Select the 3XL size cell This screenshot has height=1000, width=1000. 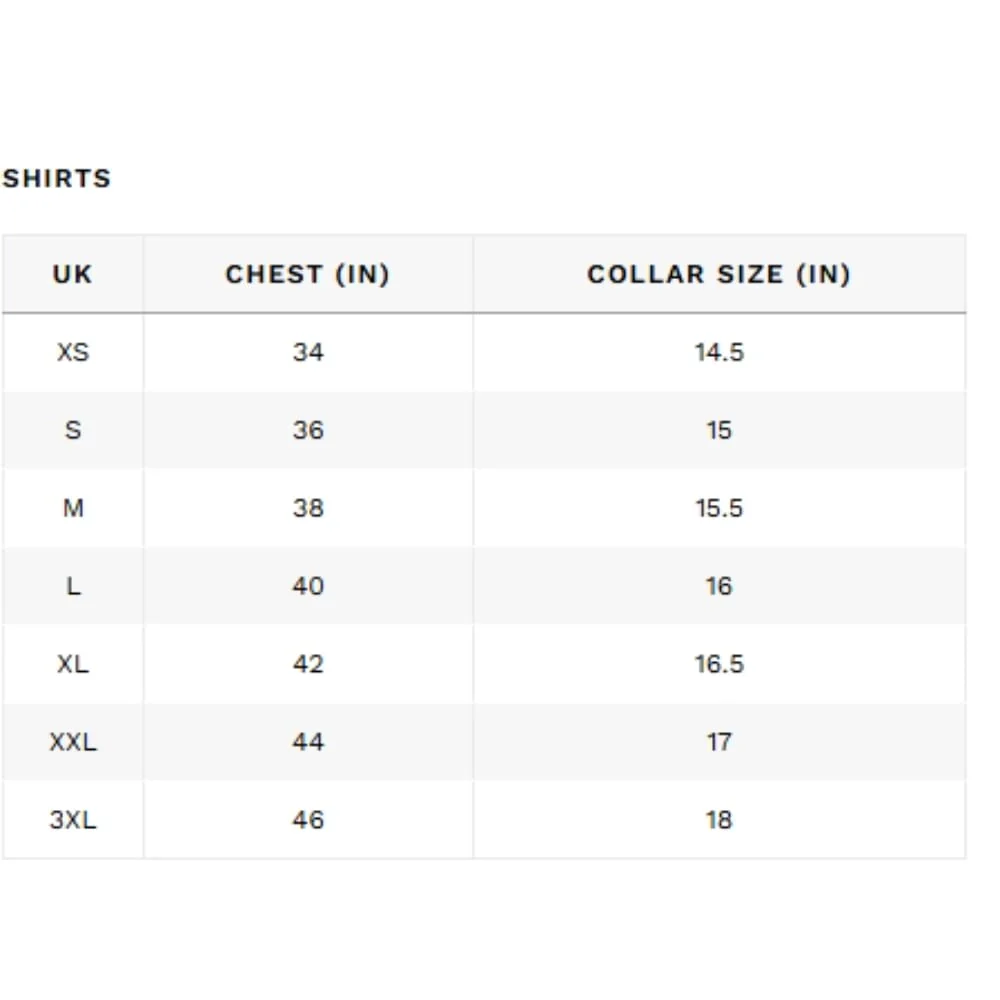point(73,820)
